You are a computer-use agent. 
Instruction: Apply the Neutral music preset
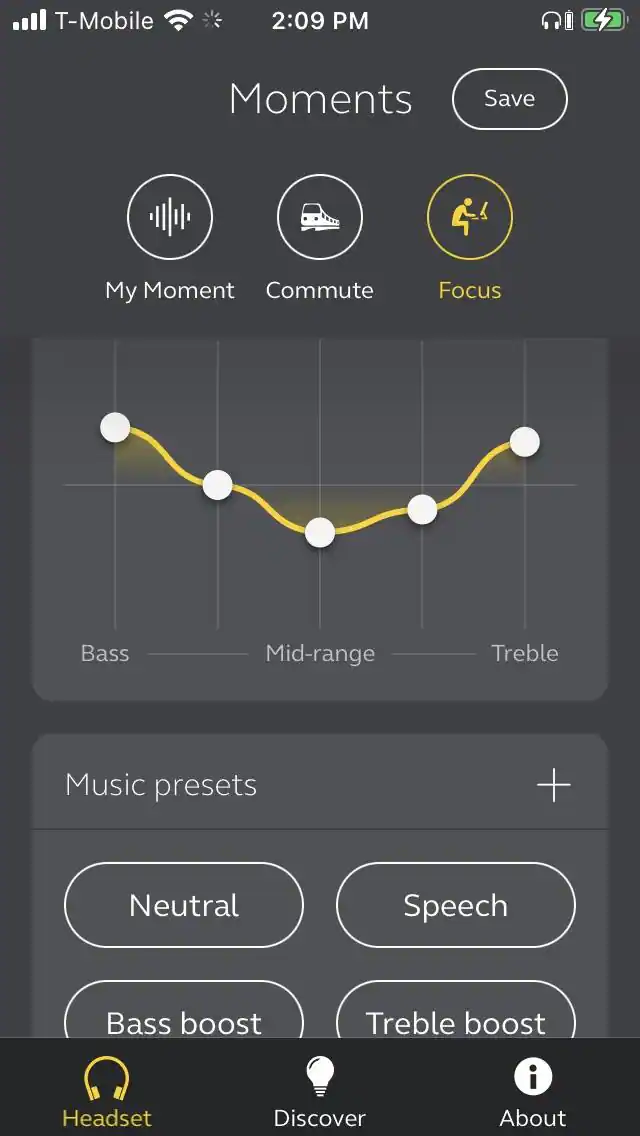point(184,905)
